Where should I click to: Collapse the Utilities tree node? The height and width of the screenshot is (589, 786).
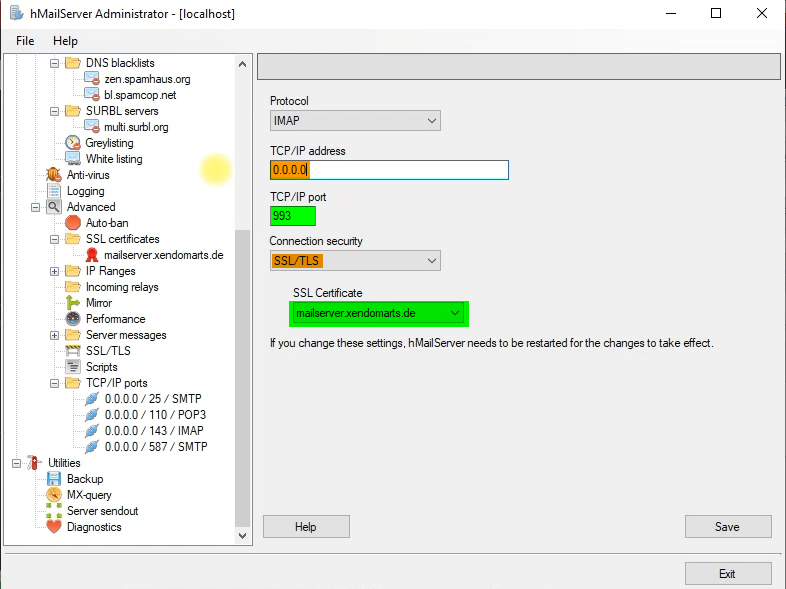coord(16,464)
